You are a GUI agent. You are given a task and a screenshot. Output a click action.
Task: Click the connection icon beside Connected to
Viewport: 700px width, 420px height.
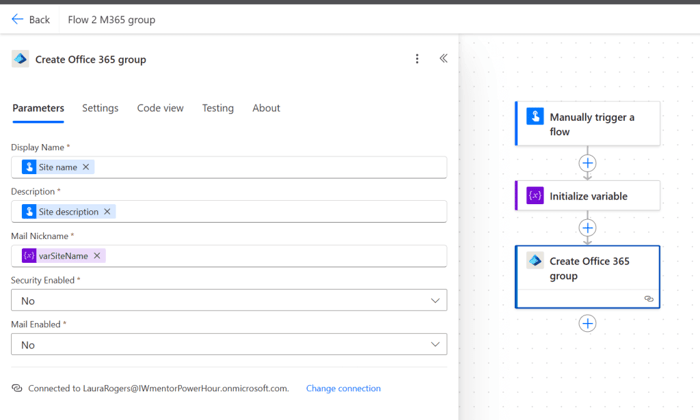tap(17, 388)
